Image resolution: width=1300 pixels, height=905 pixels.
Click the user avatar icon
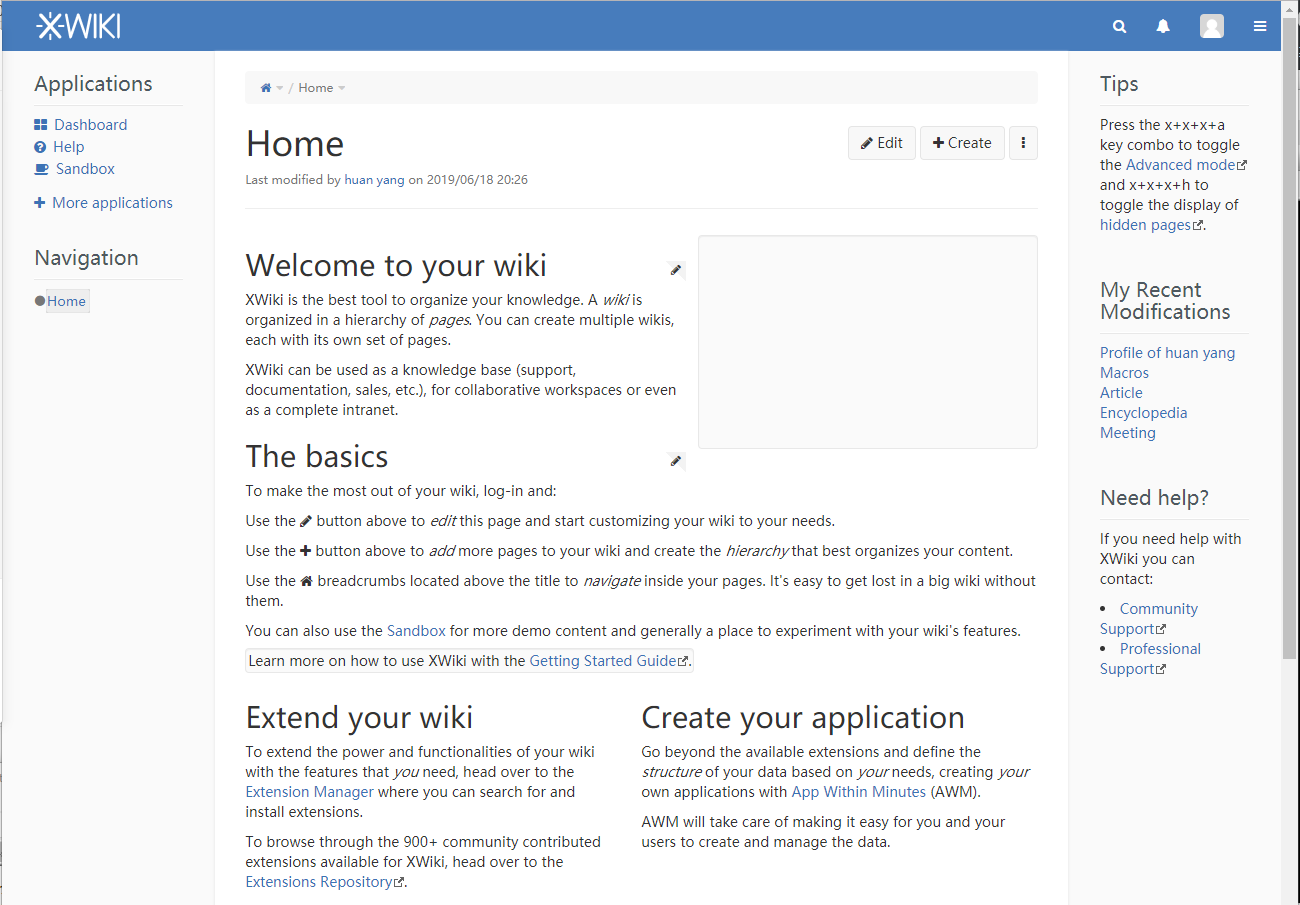[1212, 27]
